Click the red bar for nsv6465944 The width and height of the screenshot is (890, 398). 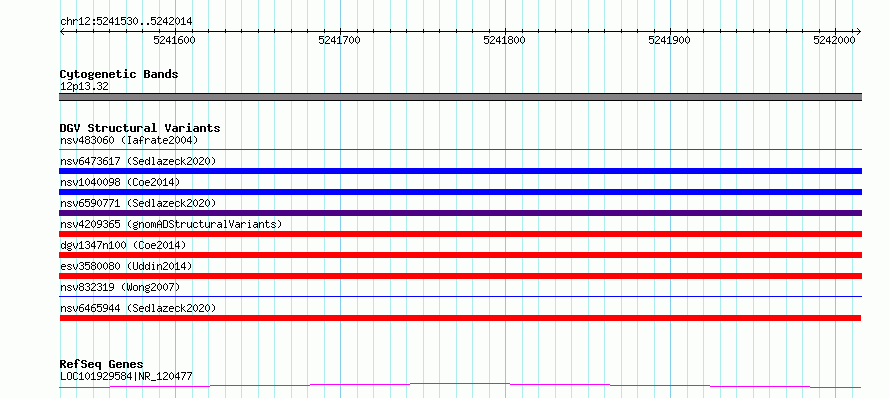(x=460, y=318)
